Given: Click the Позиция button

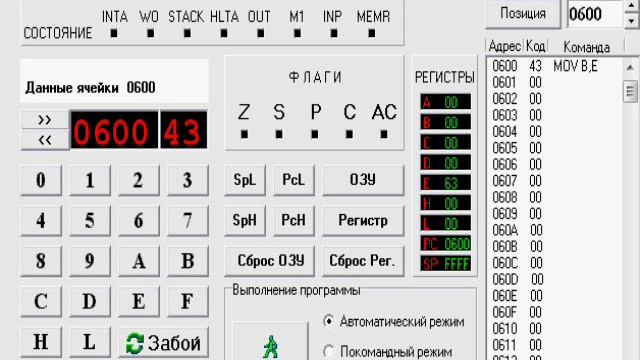Looking at the screenshot, I should click(523, 14).
